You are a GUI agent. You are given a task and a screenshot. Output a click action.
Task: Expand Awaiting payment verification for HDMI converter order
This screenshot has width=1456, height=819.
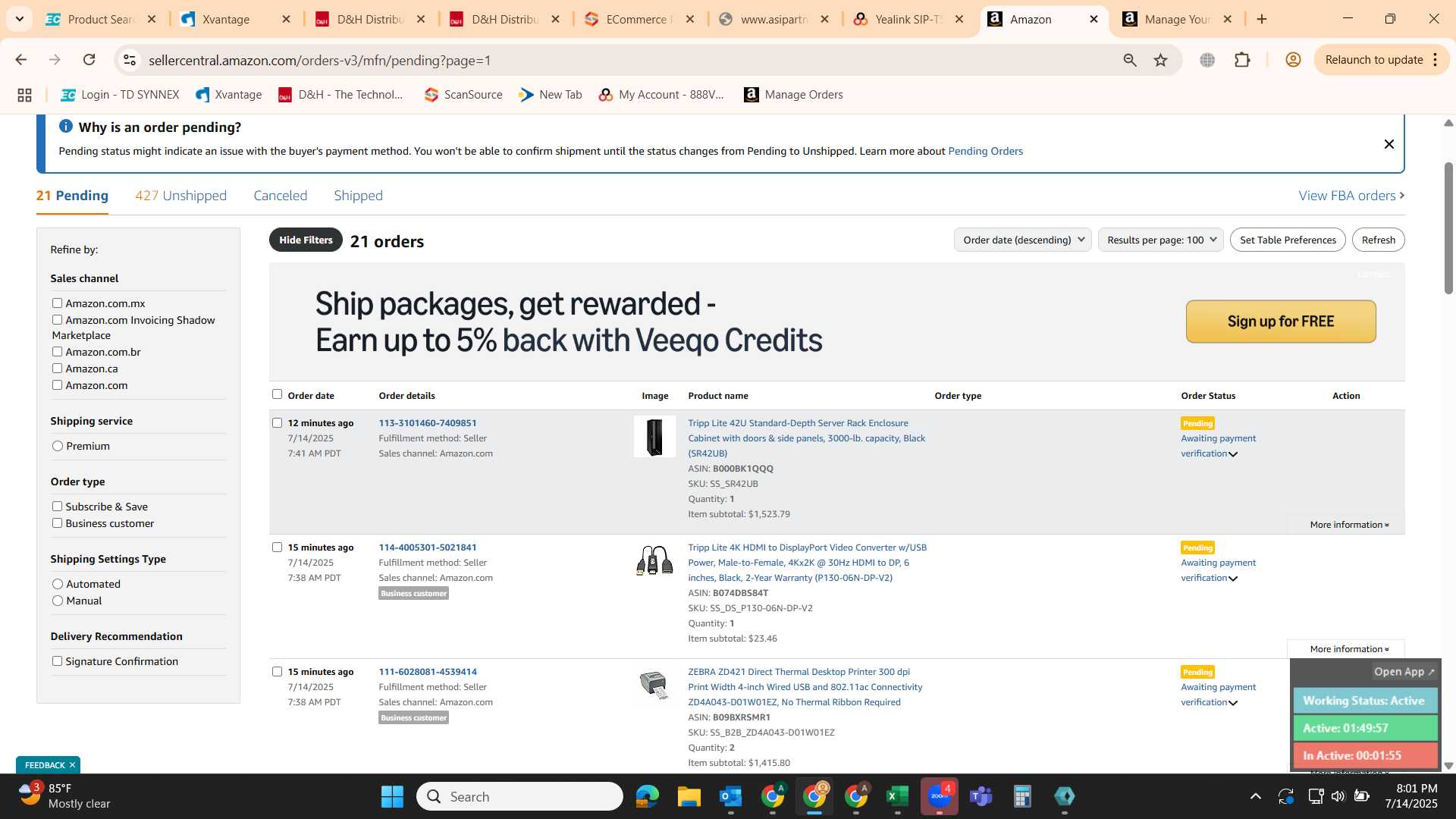(x=1233, y=579)
